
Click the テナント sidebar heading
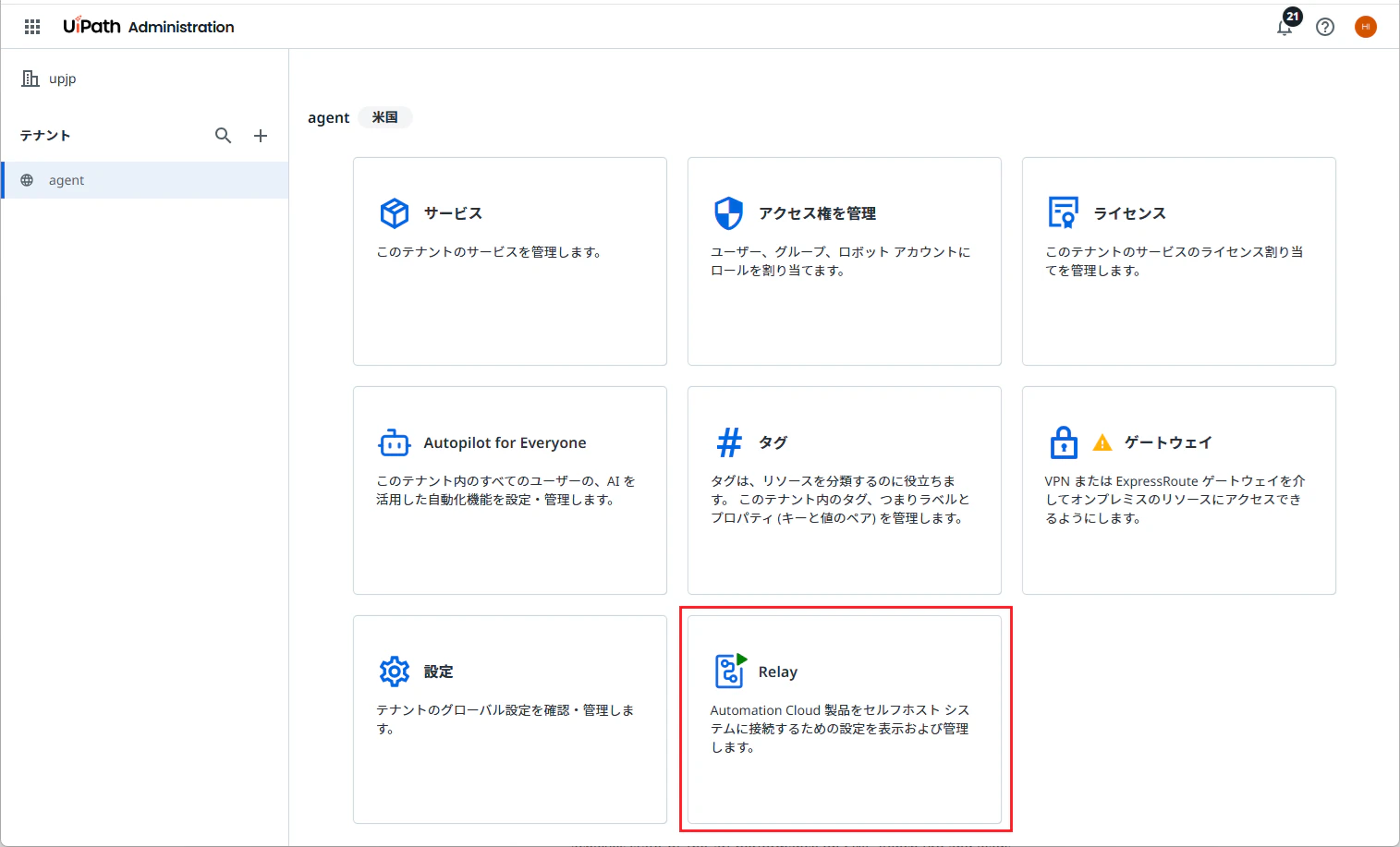click(x=45, y=136)
